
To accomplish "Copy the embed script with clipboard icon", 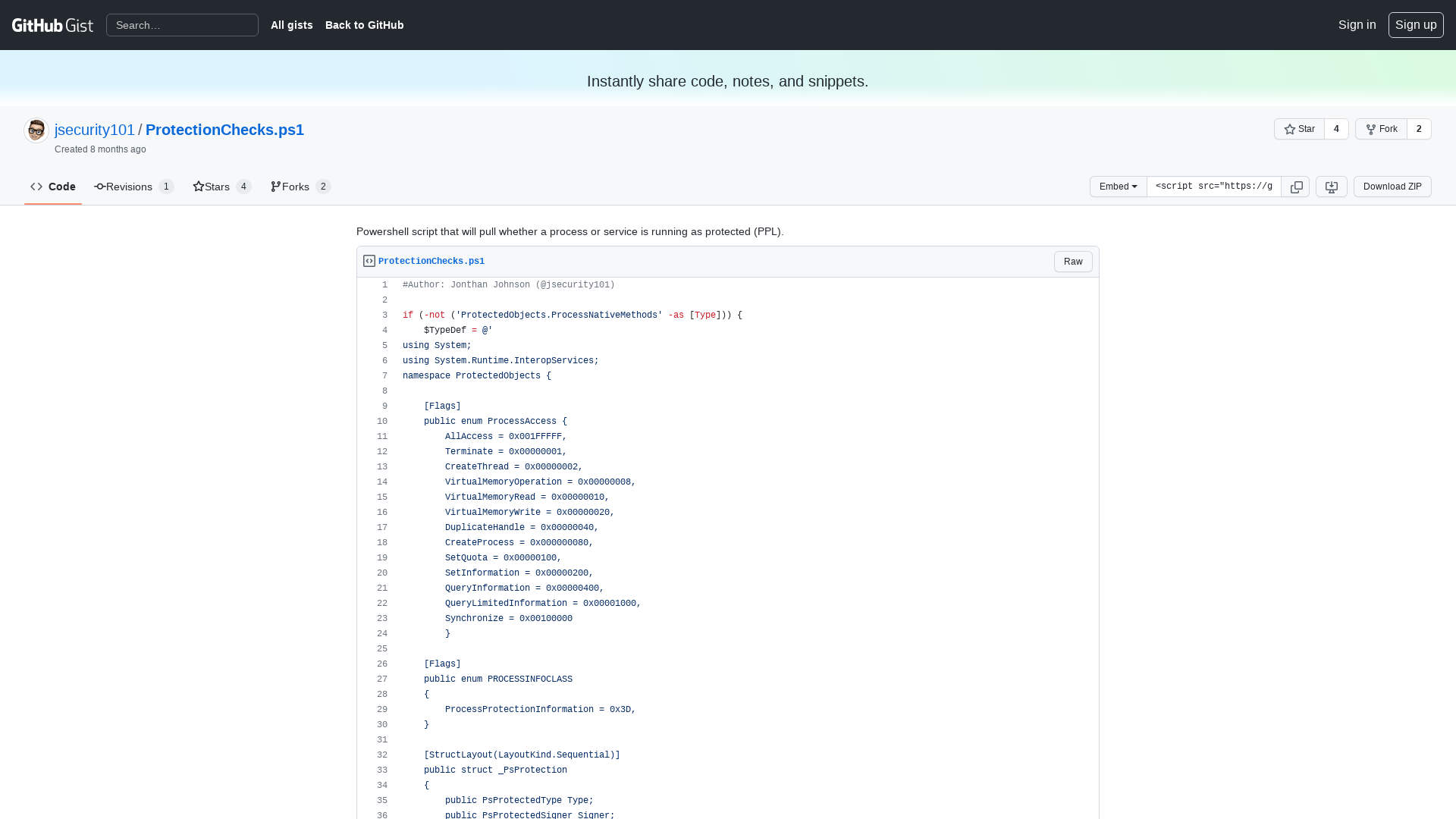I will tap(1296, 187).
